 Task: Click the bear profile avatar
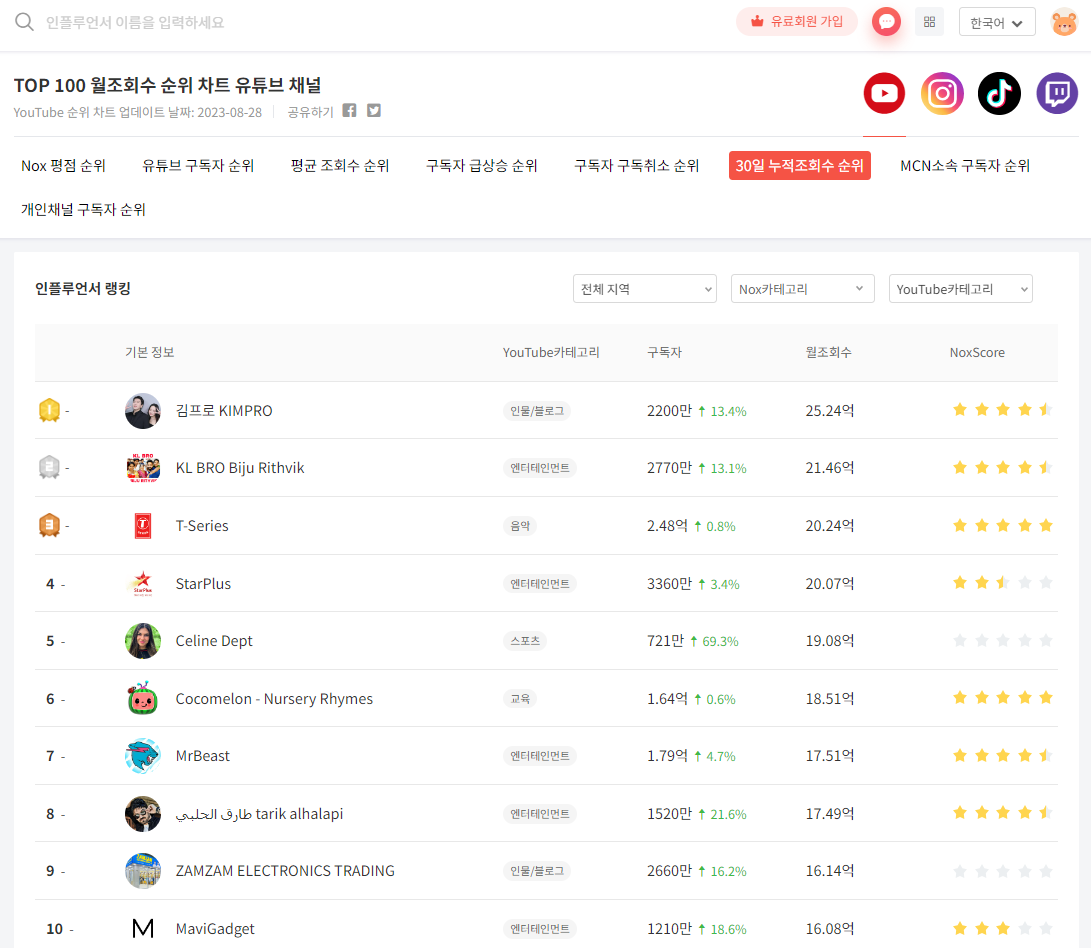pyautogui.click(x=1064, y=22)
